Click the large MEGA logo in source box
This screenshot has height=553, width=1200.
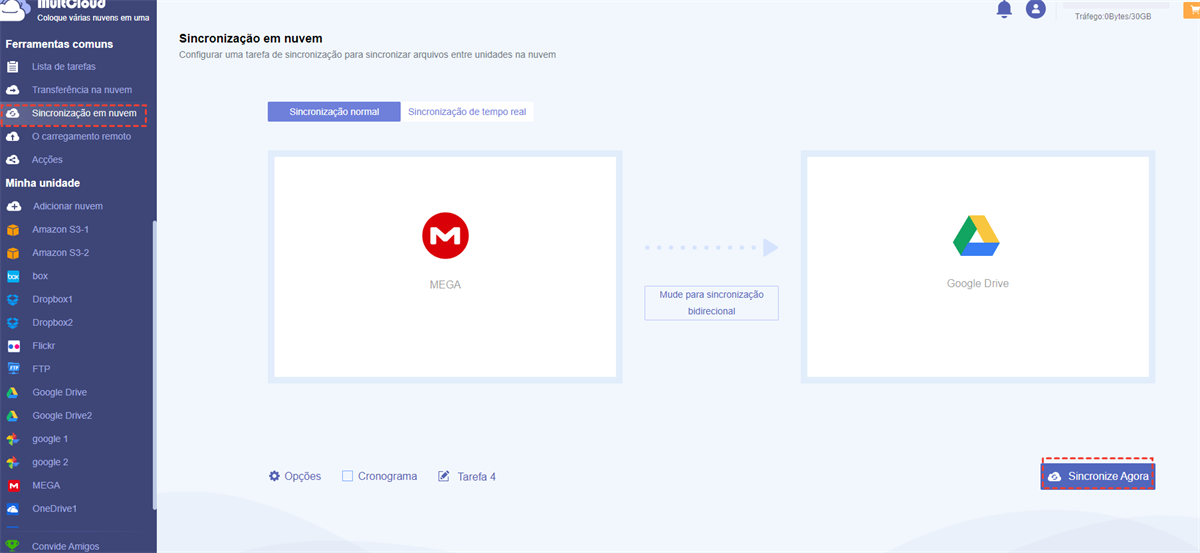tap(445, 236)
